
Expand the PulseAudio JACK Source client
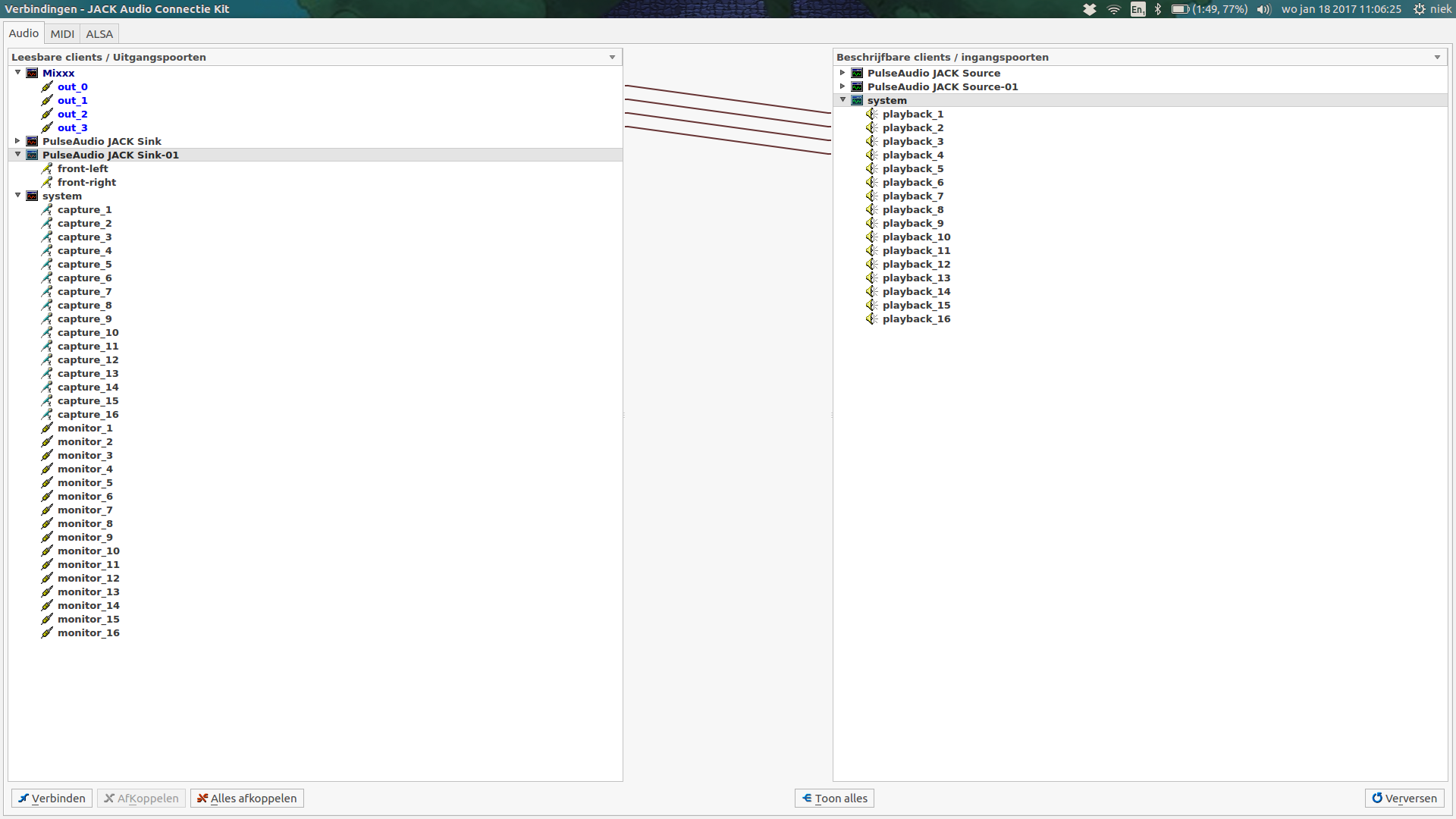click(842, 73)
